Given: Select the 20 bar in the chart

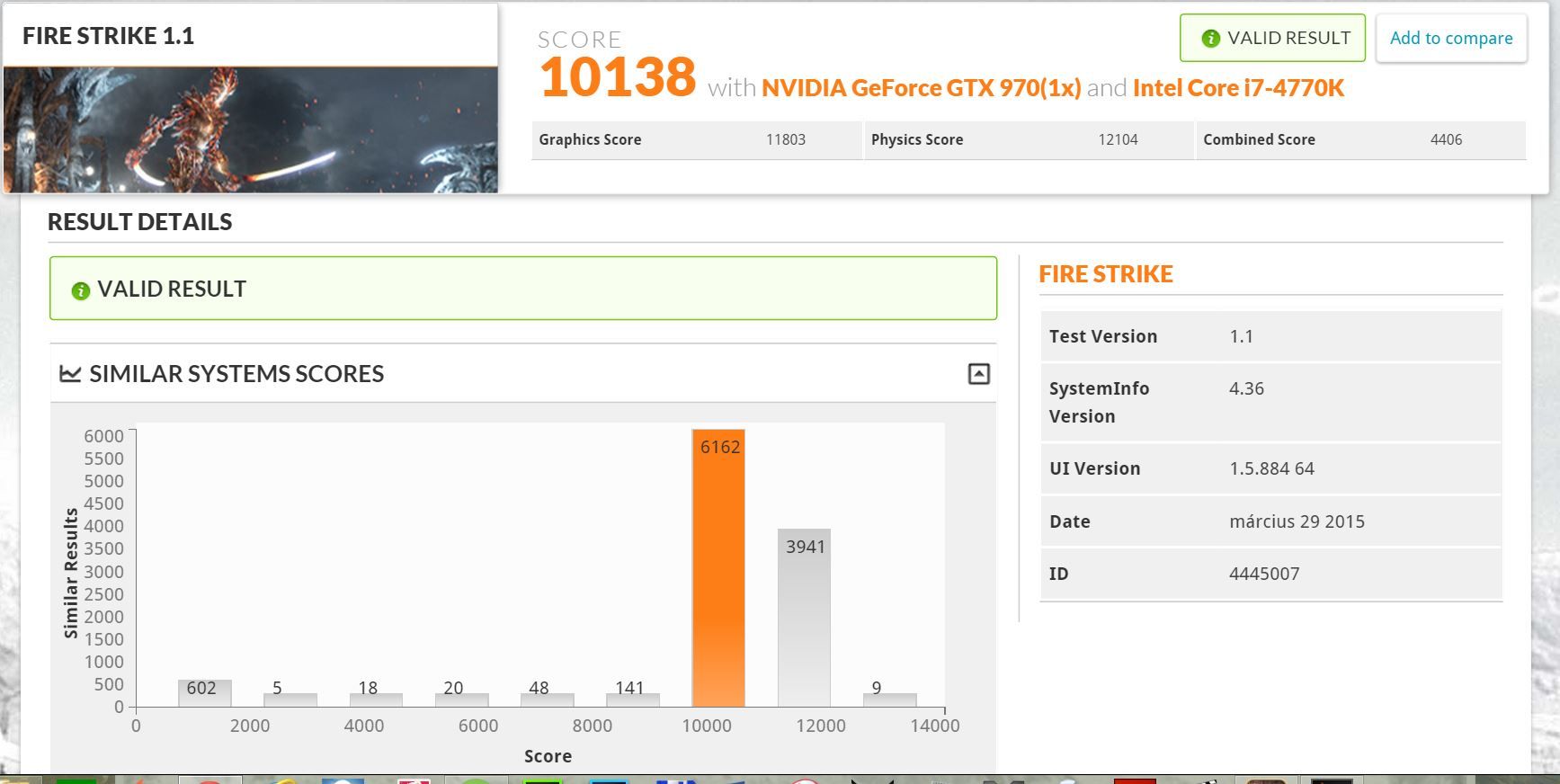Looking at the screenshot, I should coord(461,699).
